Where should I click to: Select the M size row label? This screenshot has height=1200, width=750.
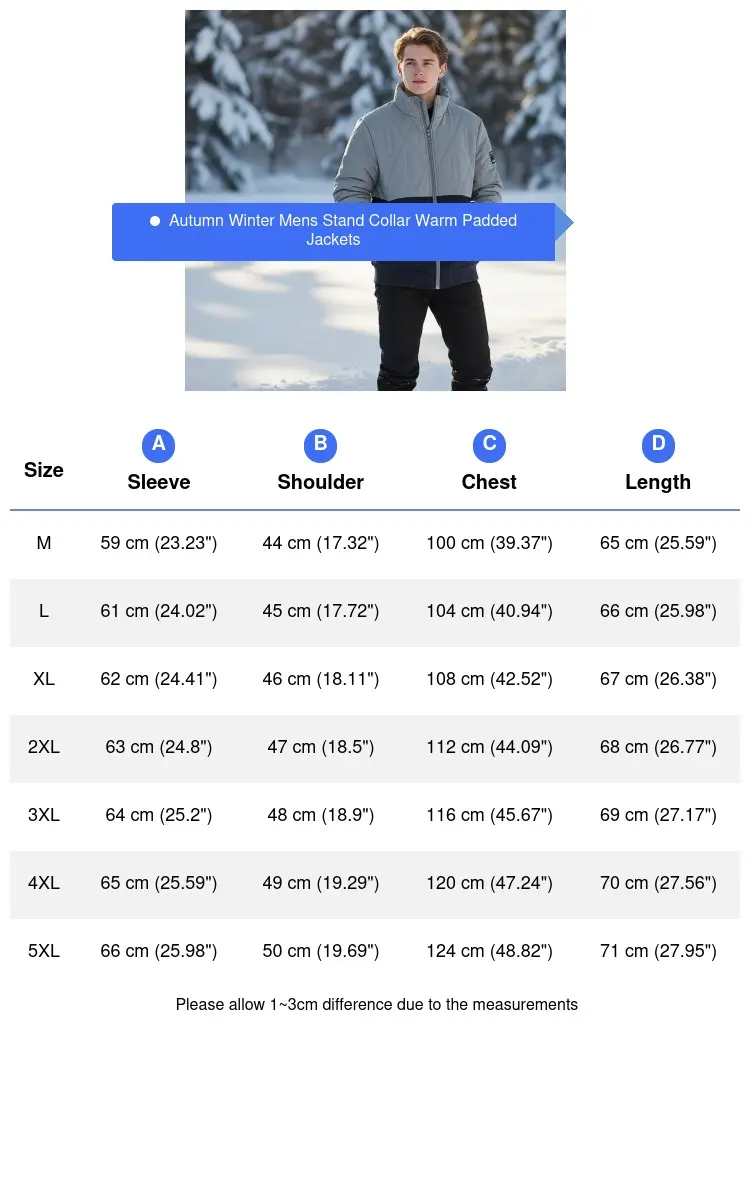[x=44, y=543]
